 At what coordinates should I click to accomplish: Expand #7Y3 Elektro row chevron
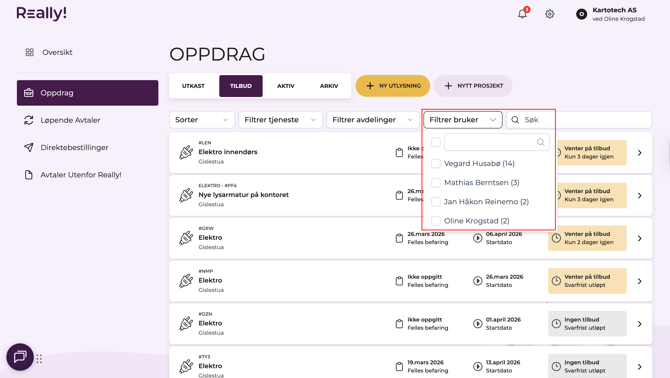tap(640, 366)
